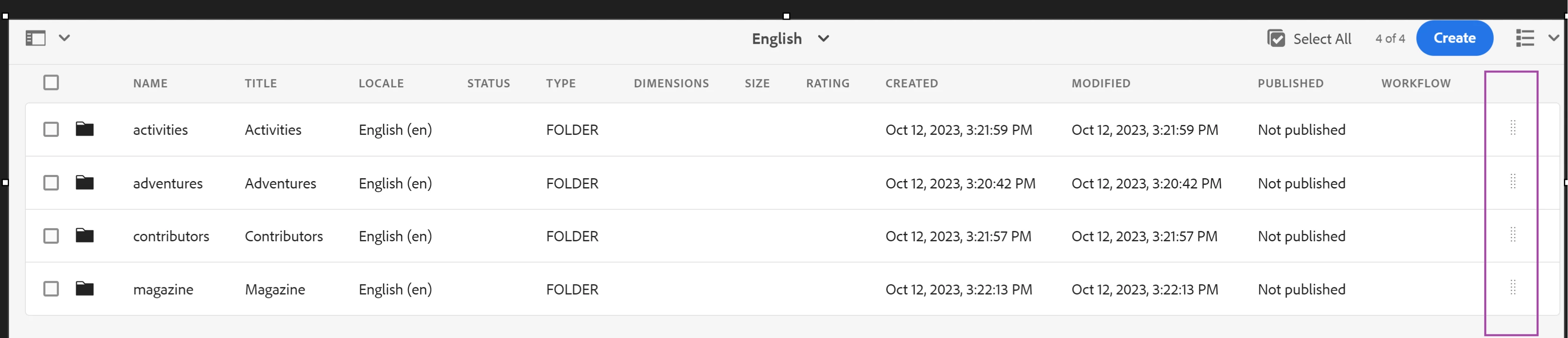
Task: Open view options chevron beside list icon
Action: pyautogui.click(x=1553, y=39)
